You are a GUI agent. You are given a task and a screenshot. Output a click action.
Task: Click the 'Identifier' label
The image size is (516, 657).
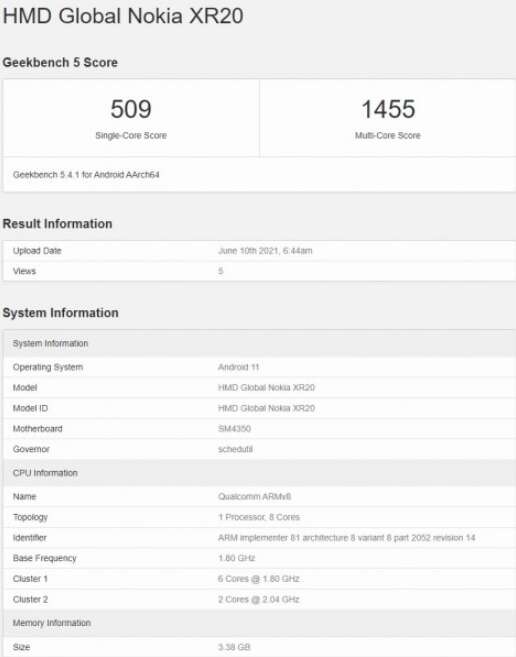pyautogui.click(x=29, y=538)
